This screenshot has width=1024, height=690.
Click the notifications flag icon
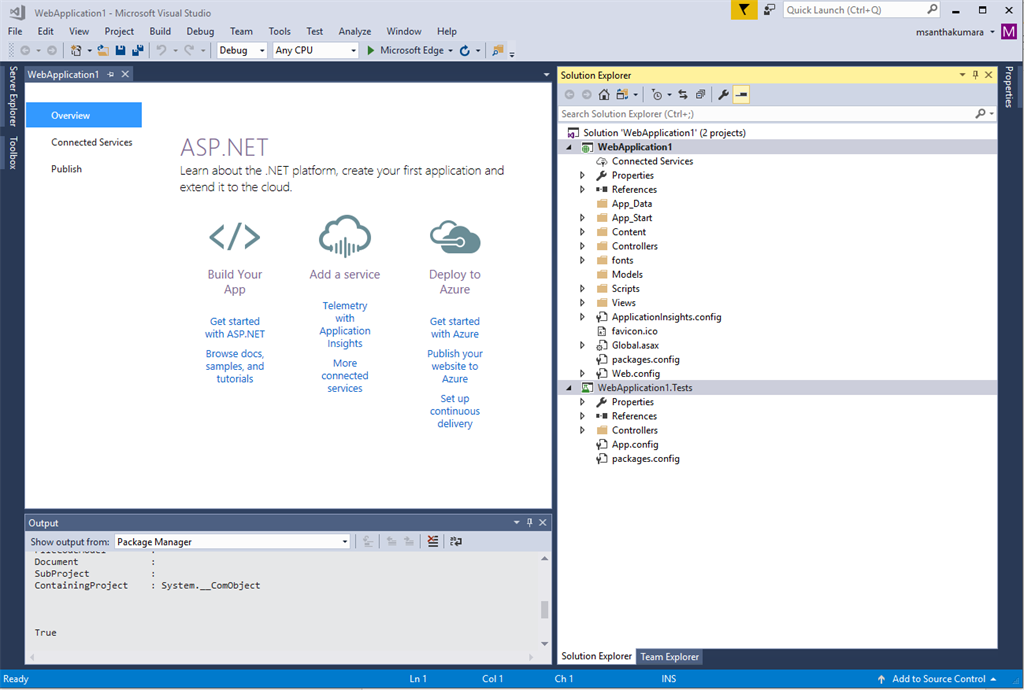pos(744,10)
